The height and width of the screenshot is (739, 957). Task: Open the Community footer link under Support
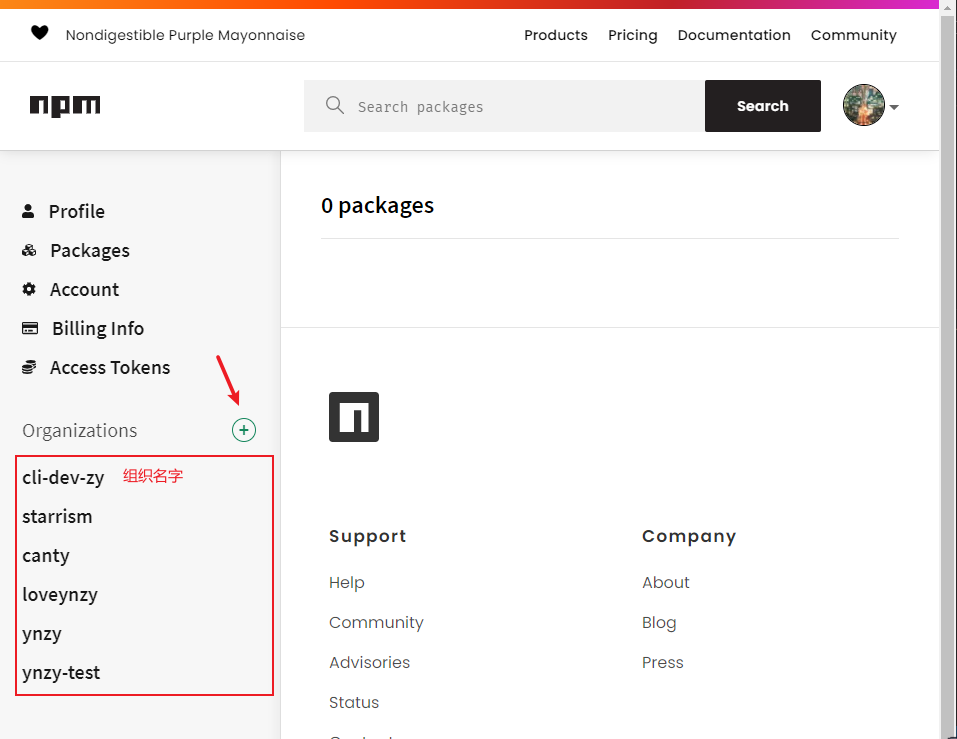click(x=376, y=622)
